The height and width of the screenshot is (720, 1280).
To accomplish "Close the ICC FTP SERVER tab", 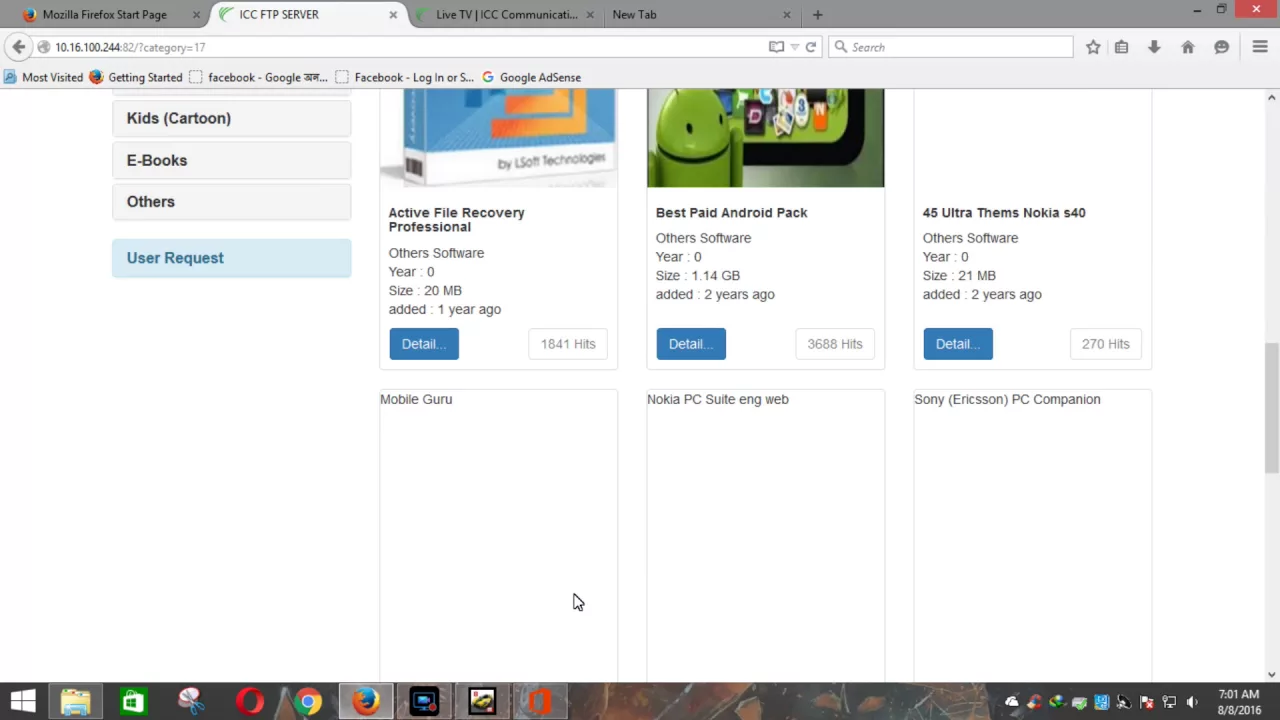I will tap(393, 15).
